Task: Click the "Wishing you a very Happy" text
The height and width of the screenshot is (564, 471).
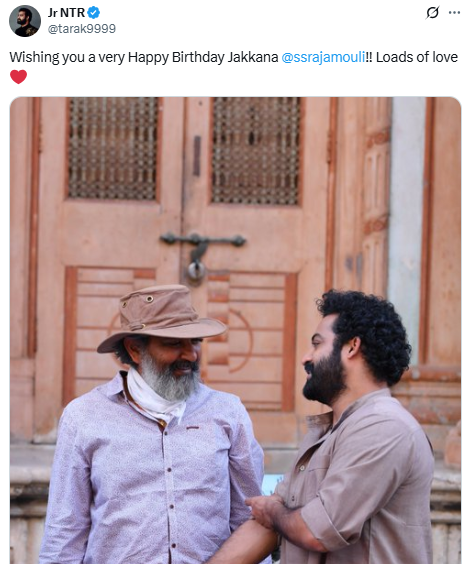Action: 89,57
